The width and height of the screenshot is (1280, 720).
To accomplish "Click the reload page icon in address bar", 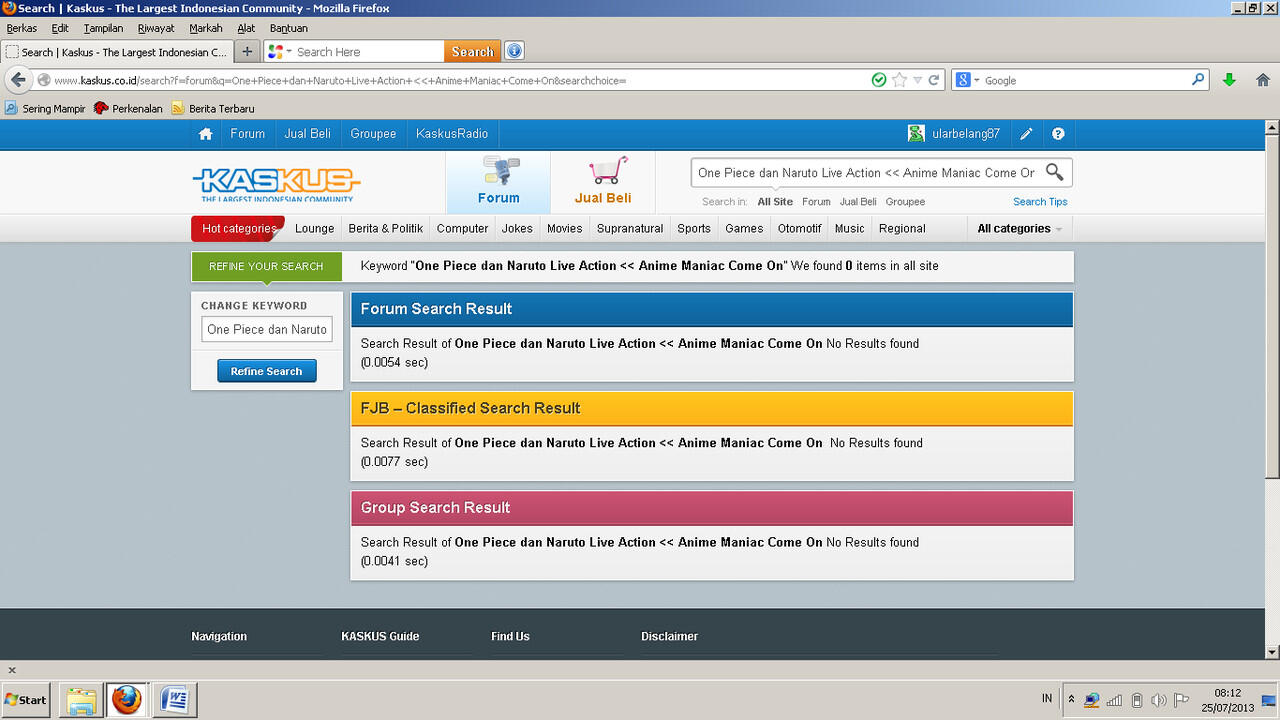I will 934,80.
